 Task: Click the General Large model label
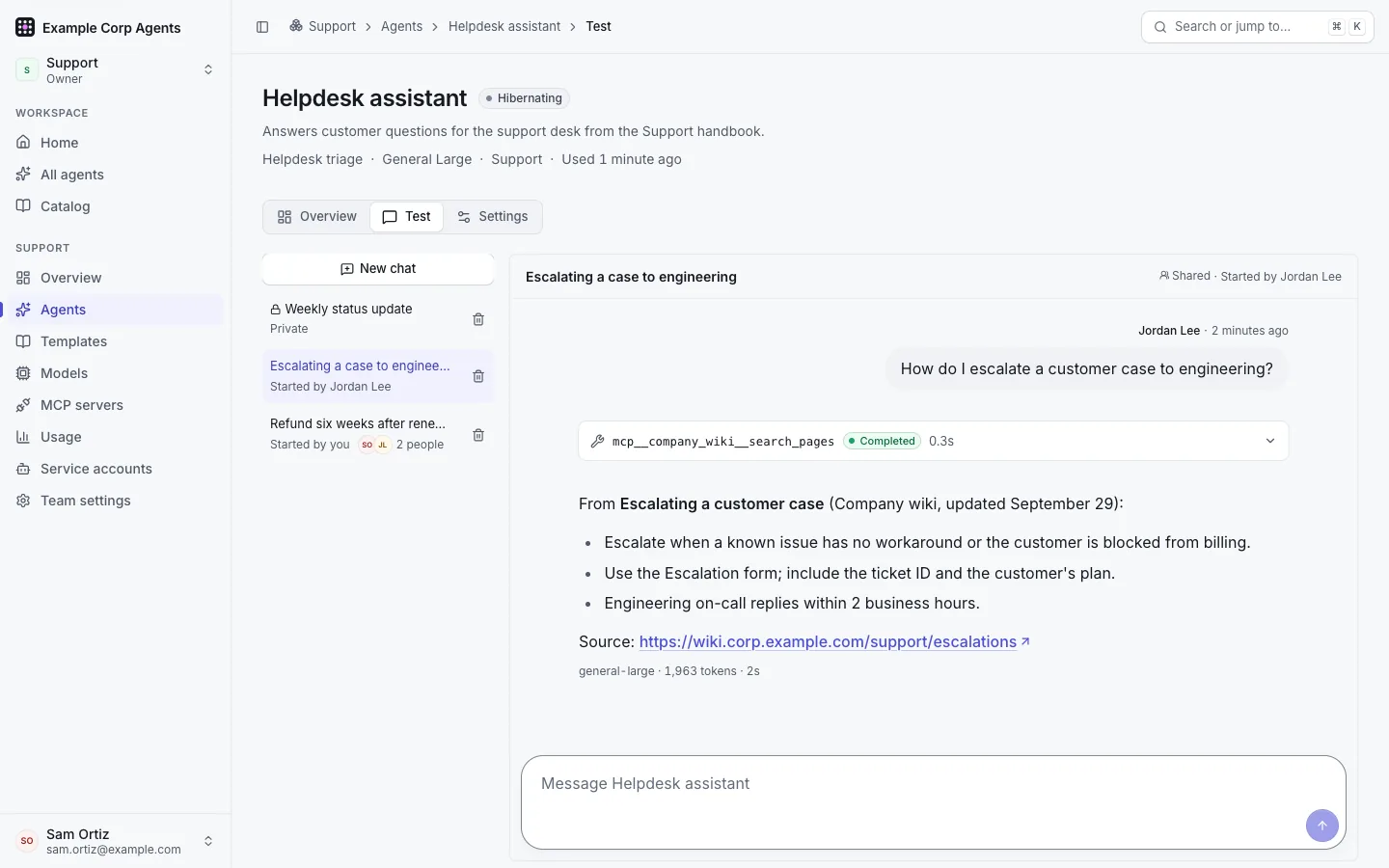tap(427, 159)
